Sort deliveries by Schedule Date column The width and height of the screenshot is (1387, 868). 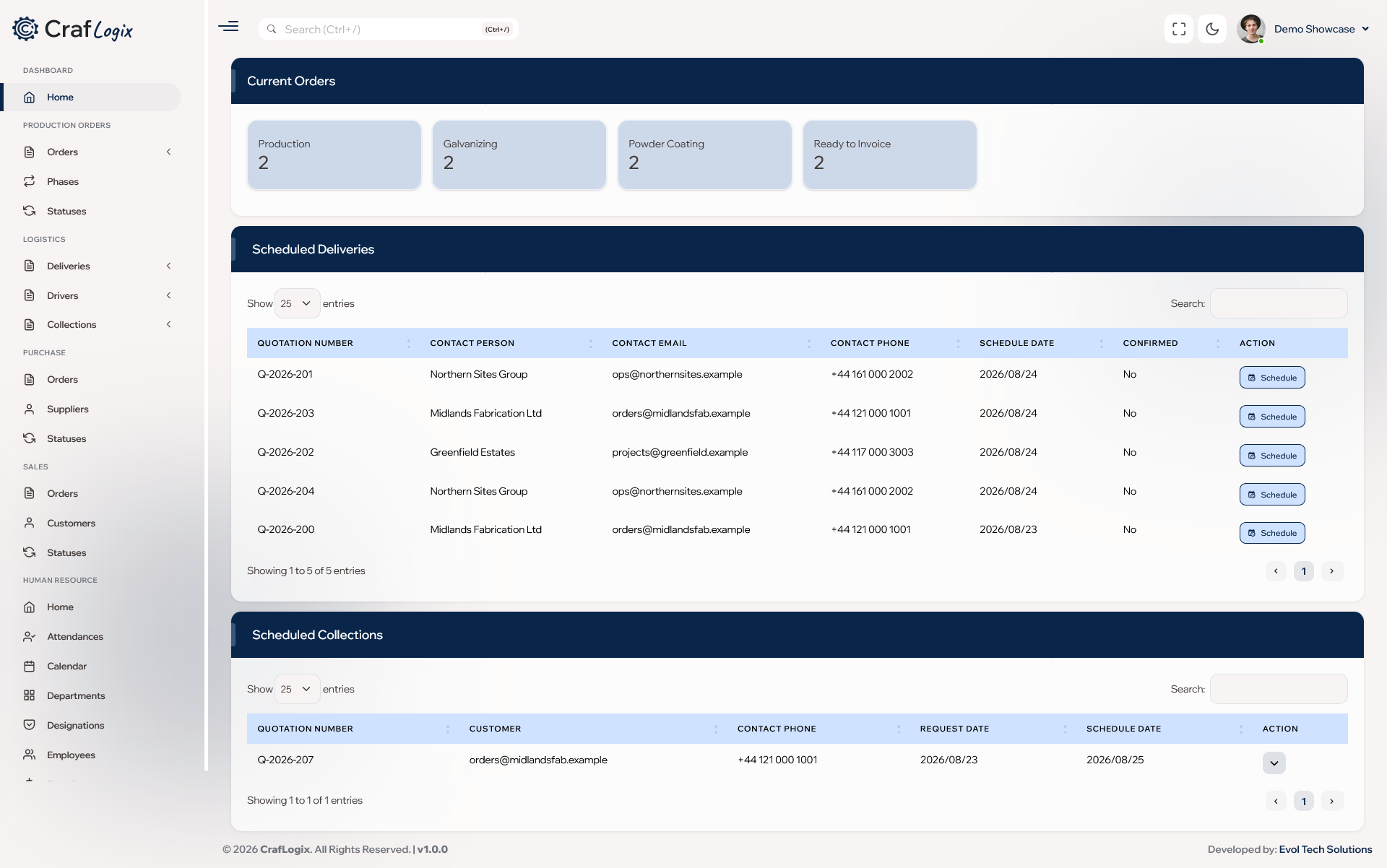(1041, 343)
